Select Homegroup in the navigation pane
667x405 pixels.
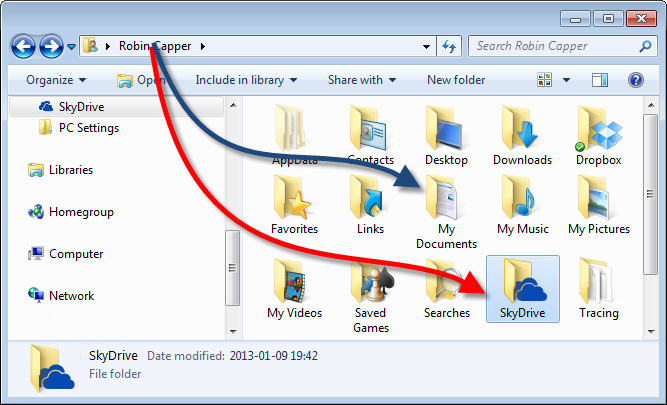[x=80, y=212]
